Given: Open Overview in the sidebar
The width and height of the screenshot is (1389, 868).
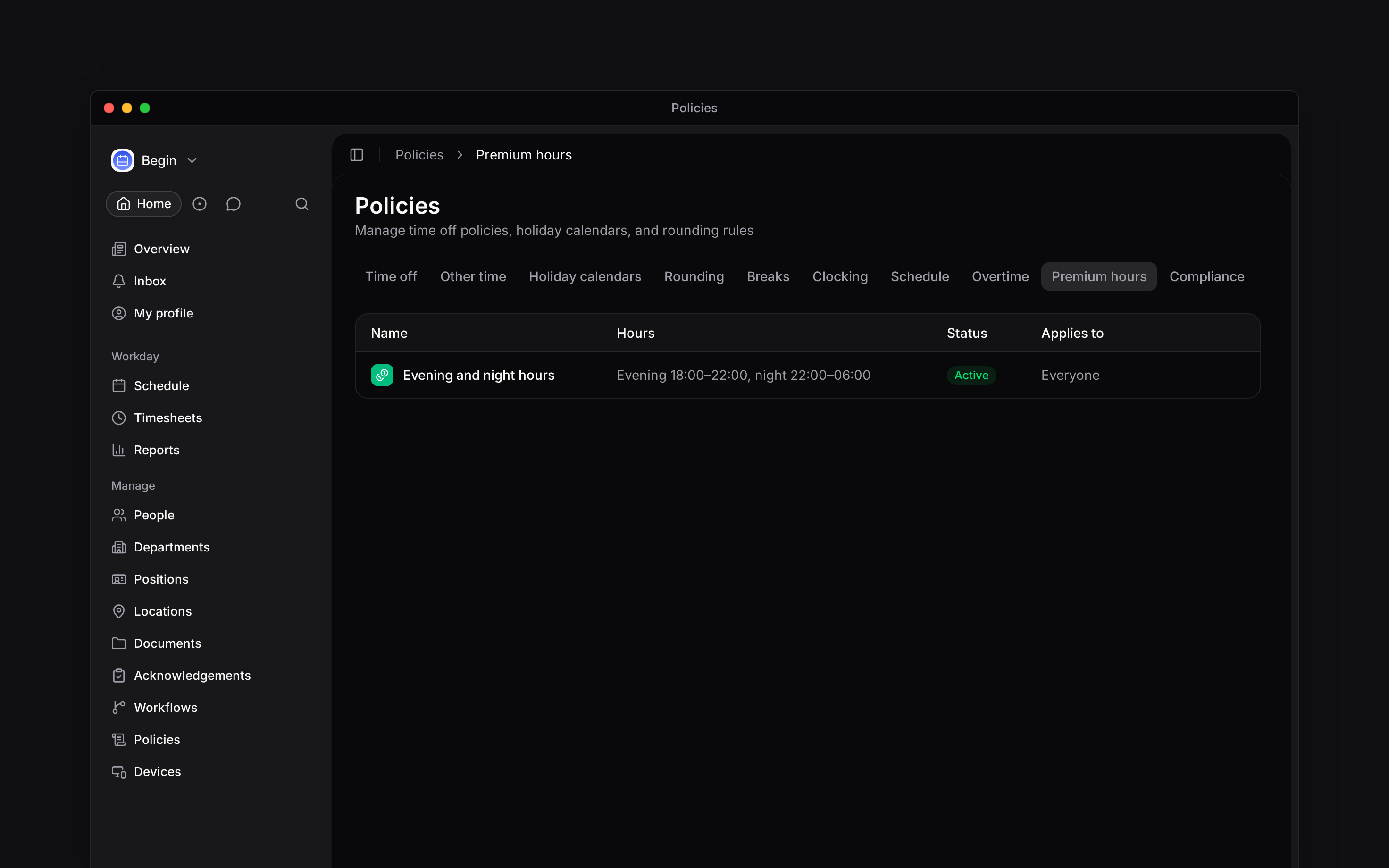Looking at the screenshot, I should tap(211, 249).
